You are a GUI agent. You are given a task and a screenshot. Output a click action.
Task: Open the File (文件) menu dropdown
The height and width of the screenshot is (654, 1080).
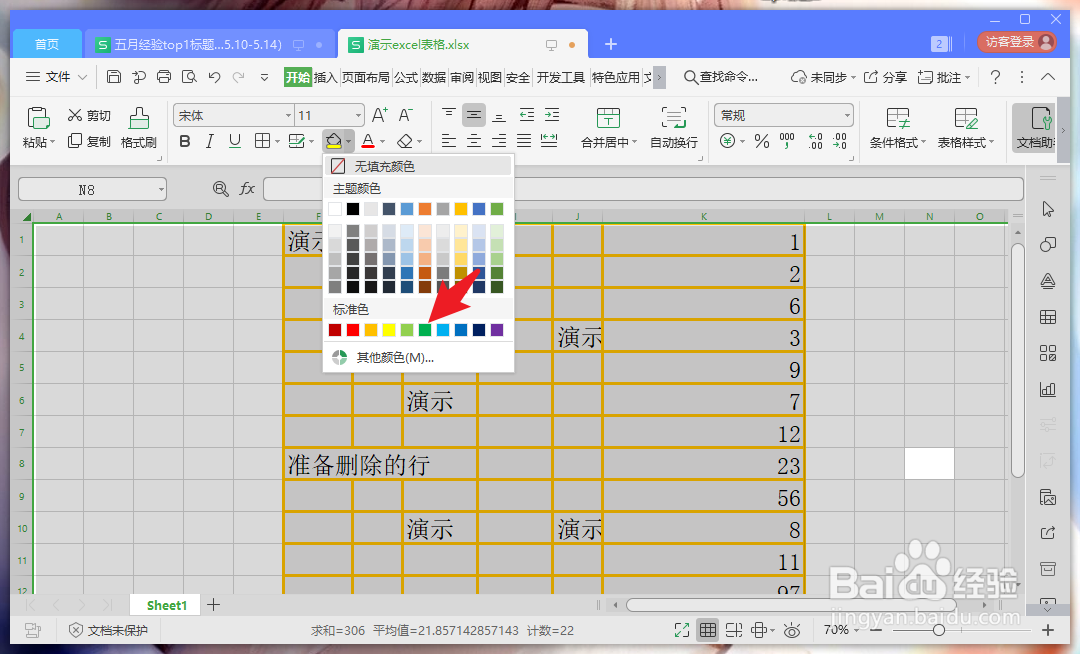(x=56, y=77)
